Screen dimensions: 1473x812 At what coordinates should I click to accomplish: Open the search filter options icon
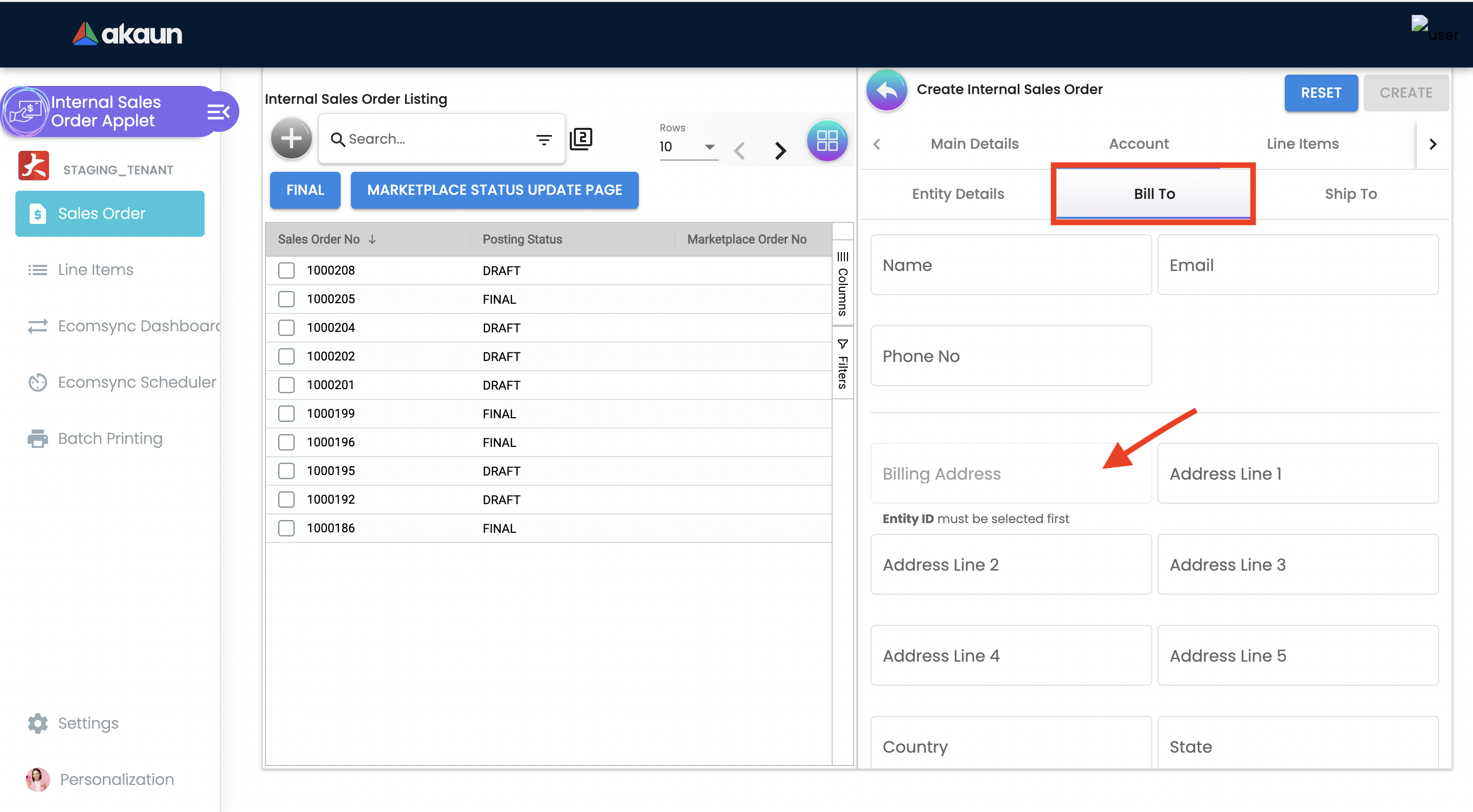tap(543, 139)
